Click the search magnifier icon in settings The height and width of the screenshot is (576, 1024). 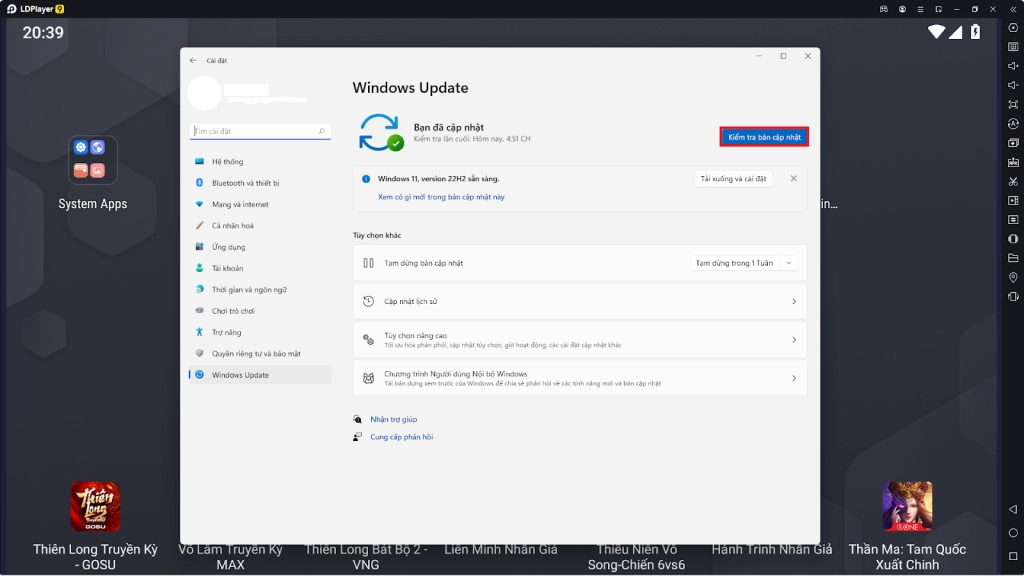coord(321,131)
